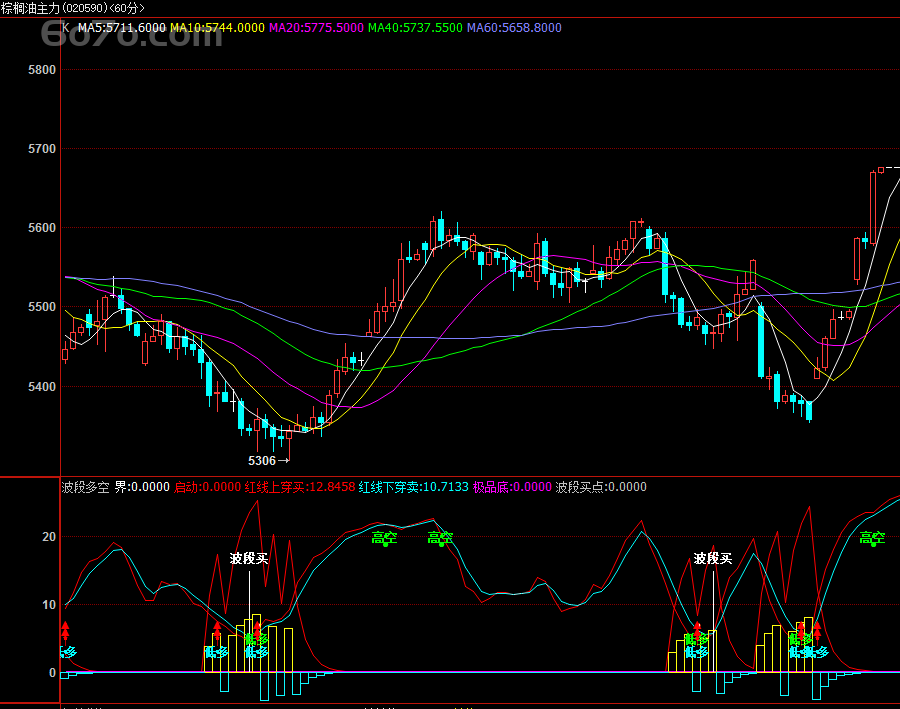
Task: Click the dashed latest-price marker near 5675
Action: (893, 168)
